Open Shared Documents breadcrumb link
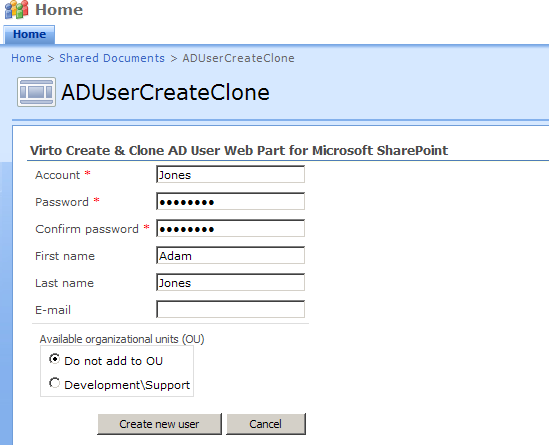 [112, 58]
